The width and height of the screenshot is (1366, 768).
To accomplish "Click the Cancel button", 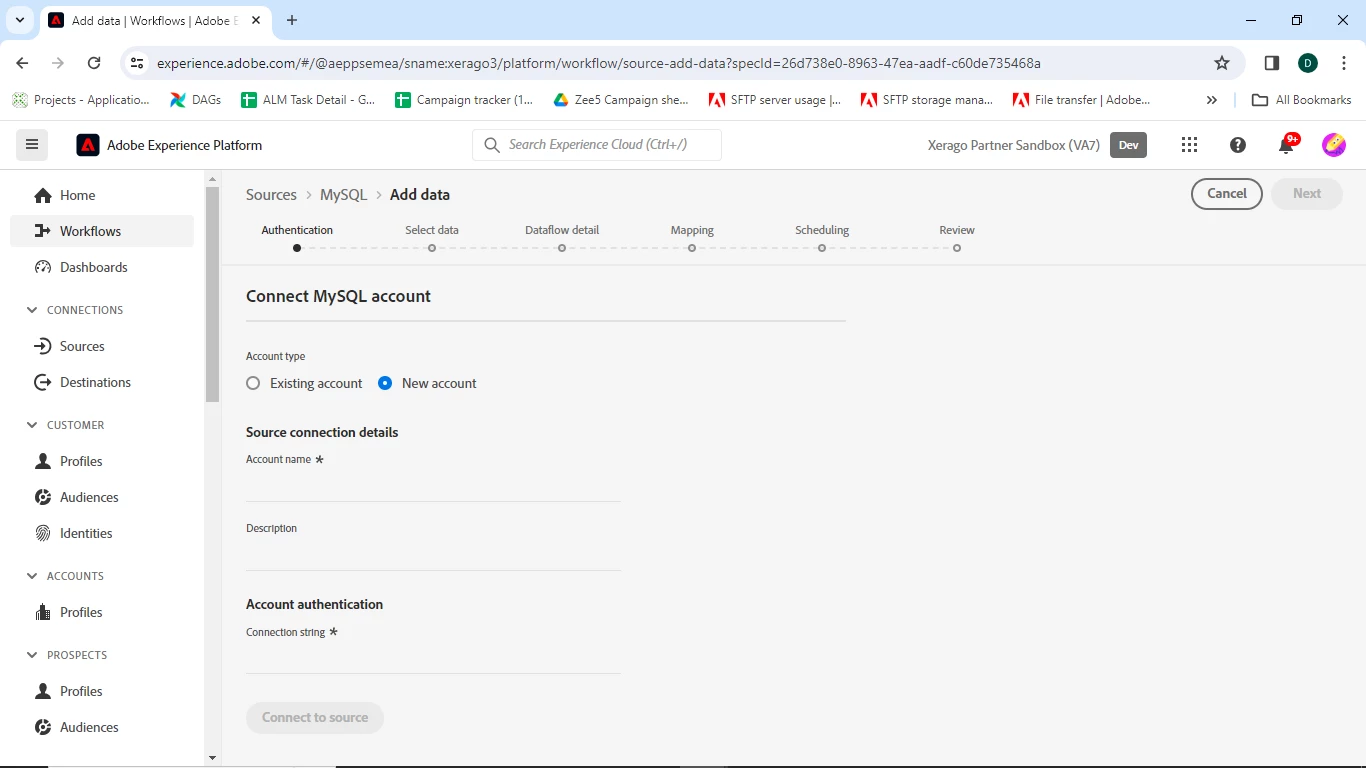I will (1227, 194).
